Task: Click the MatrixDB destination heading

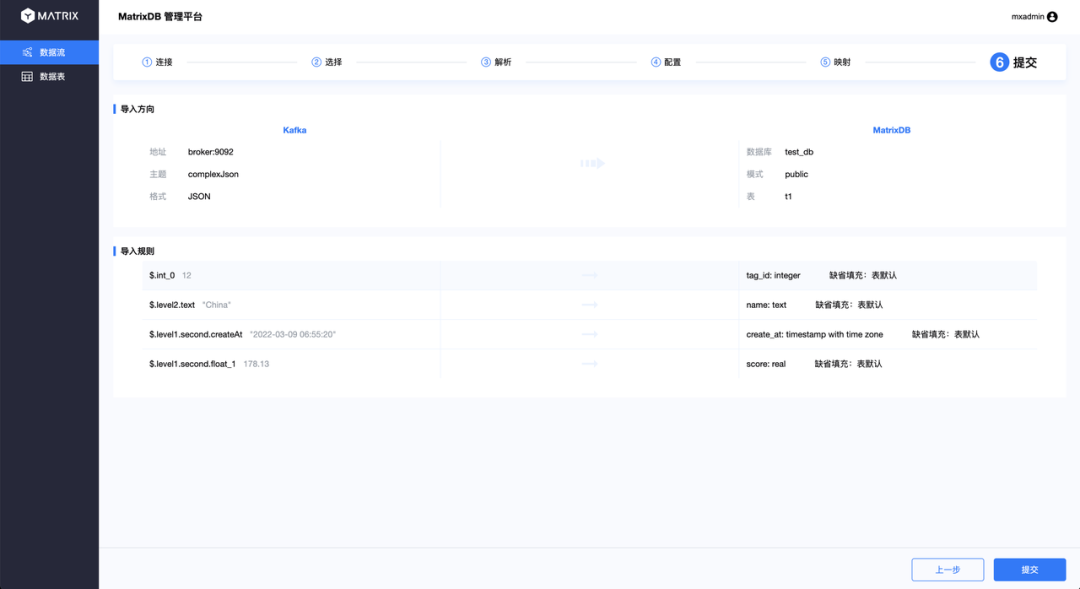Action: tap(891, 130)
